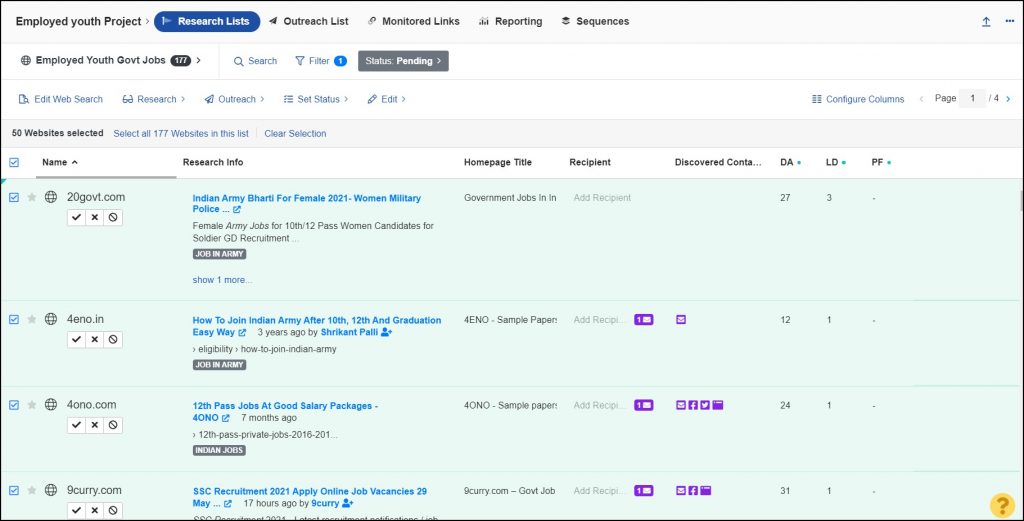1024x521 pixels.
Task: Open the Reporting tab
Action: (511, 22)
